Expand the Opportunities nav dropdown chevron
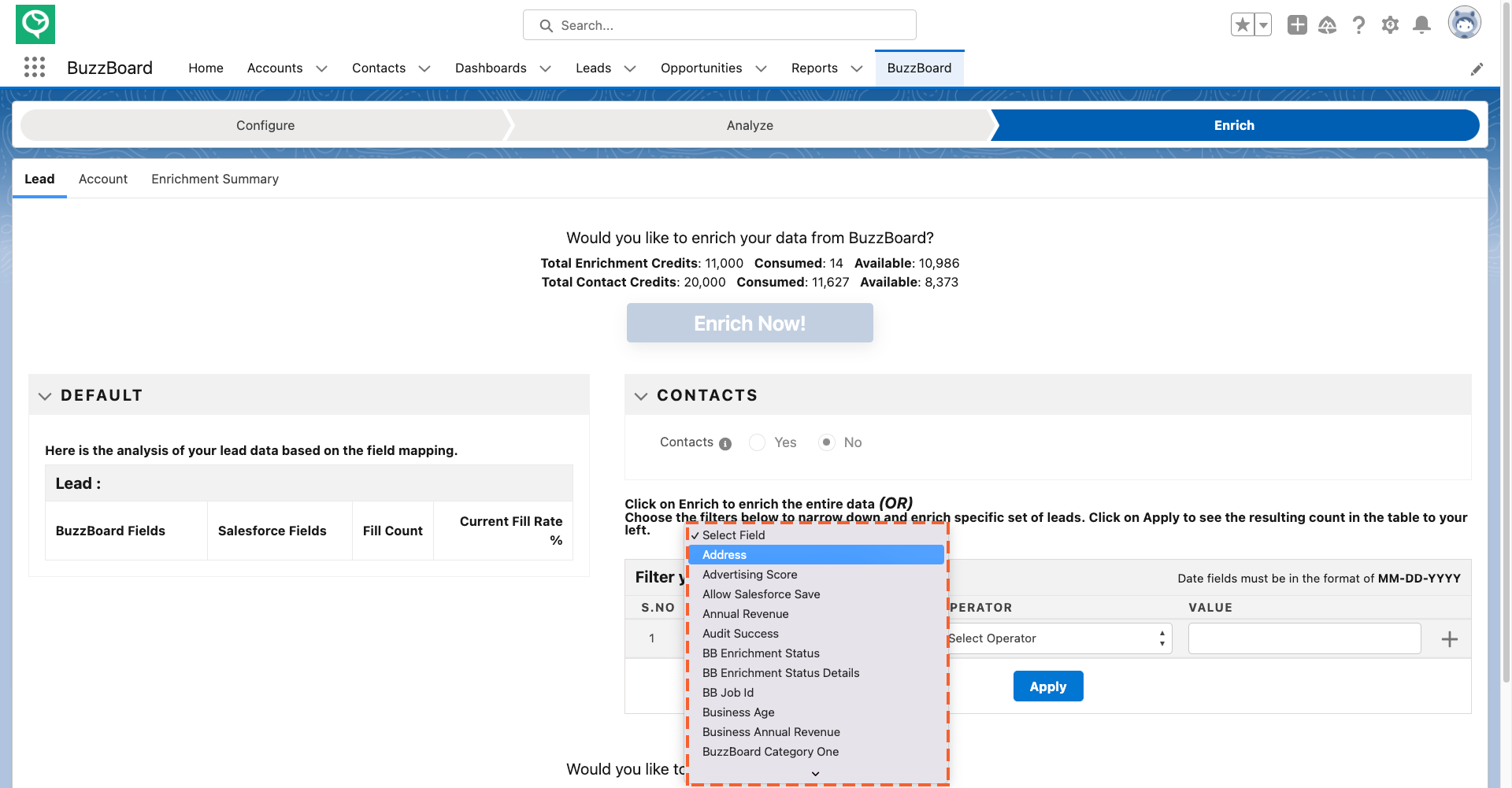Screen dimensions: 1512x788 (x=761, y=68)
